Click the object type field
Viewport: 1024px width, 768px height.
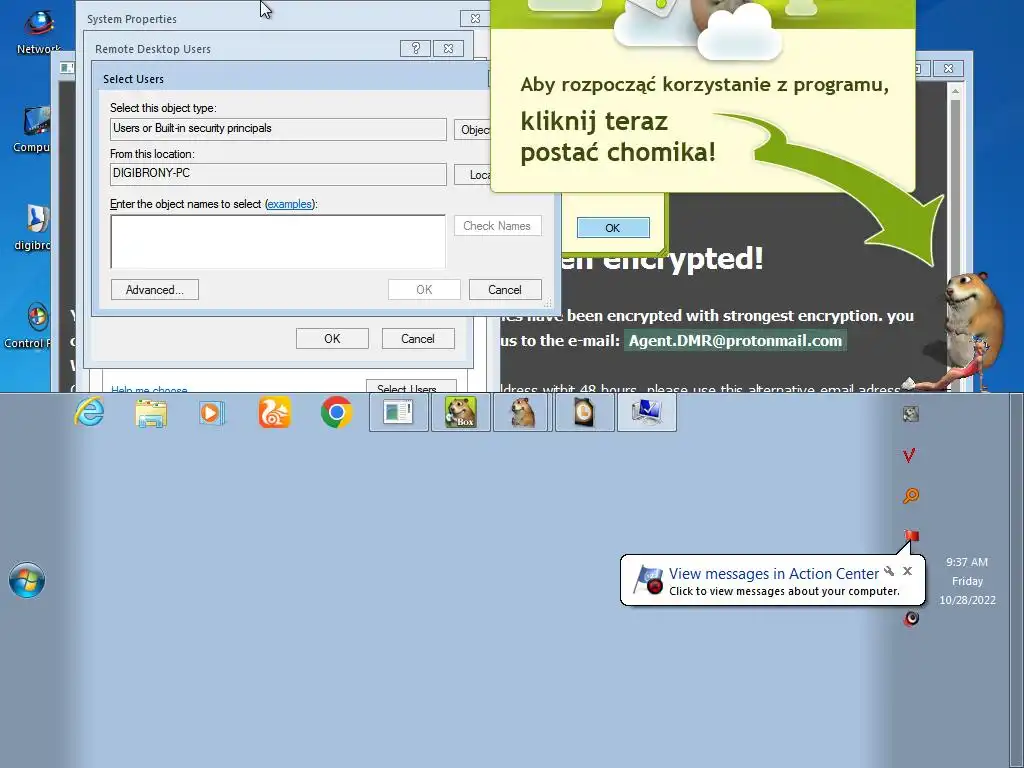coord(278,129)
